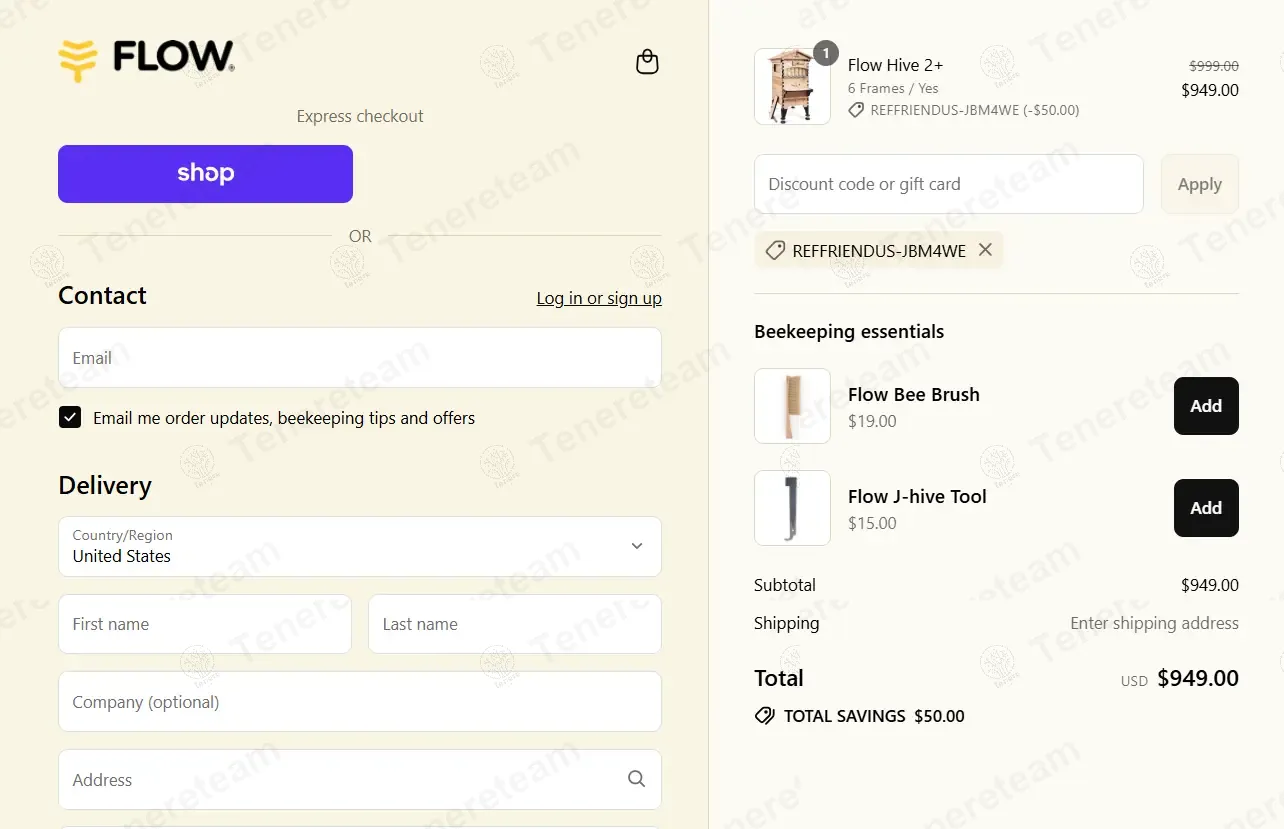Click the Flow Hive 2+ product thumbnail
Image resolution: width=1284 pixels, height=829 pixels.
(x=792, y=87)
